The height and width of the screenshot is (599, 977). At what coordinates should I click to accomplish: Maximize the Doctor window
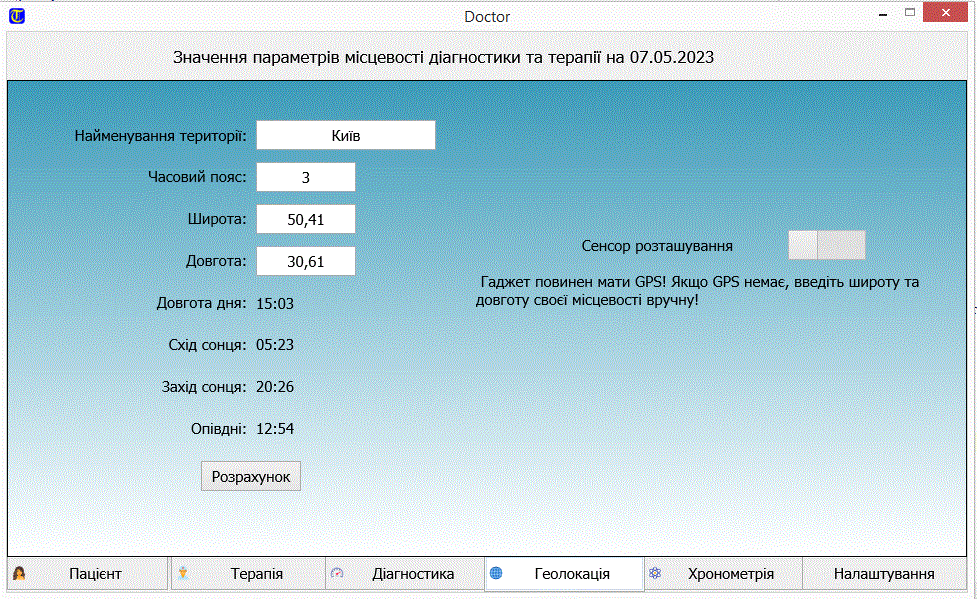[x=910, y=13]
